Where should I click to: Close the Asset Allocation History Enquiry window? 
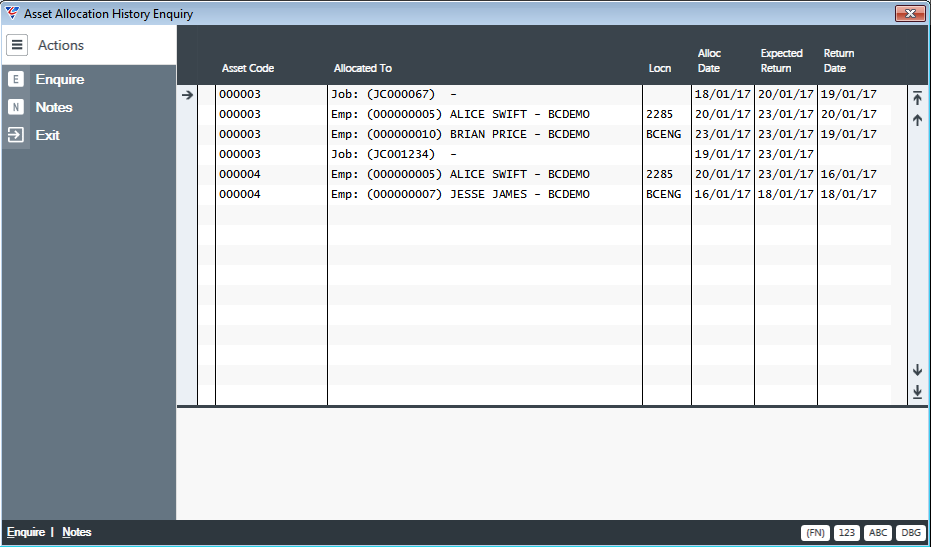coord(910,13)
